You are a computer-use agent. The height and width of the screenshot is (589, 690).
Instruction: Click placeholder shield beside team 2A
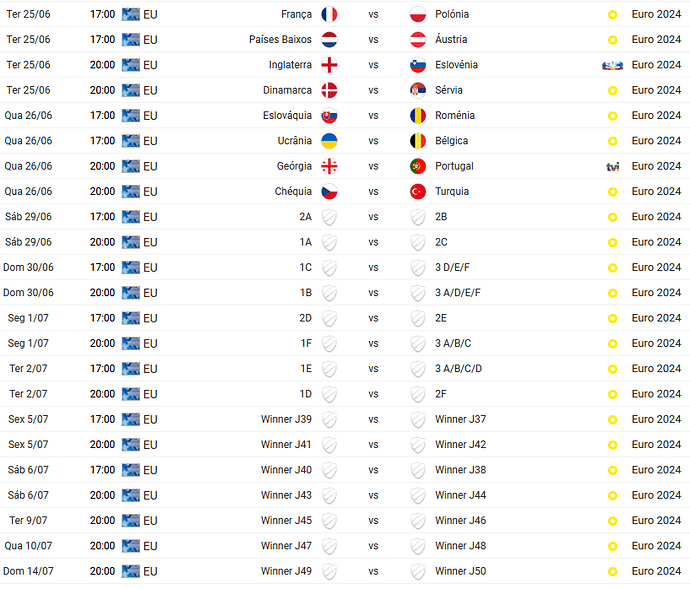tap(329, 217)
